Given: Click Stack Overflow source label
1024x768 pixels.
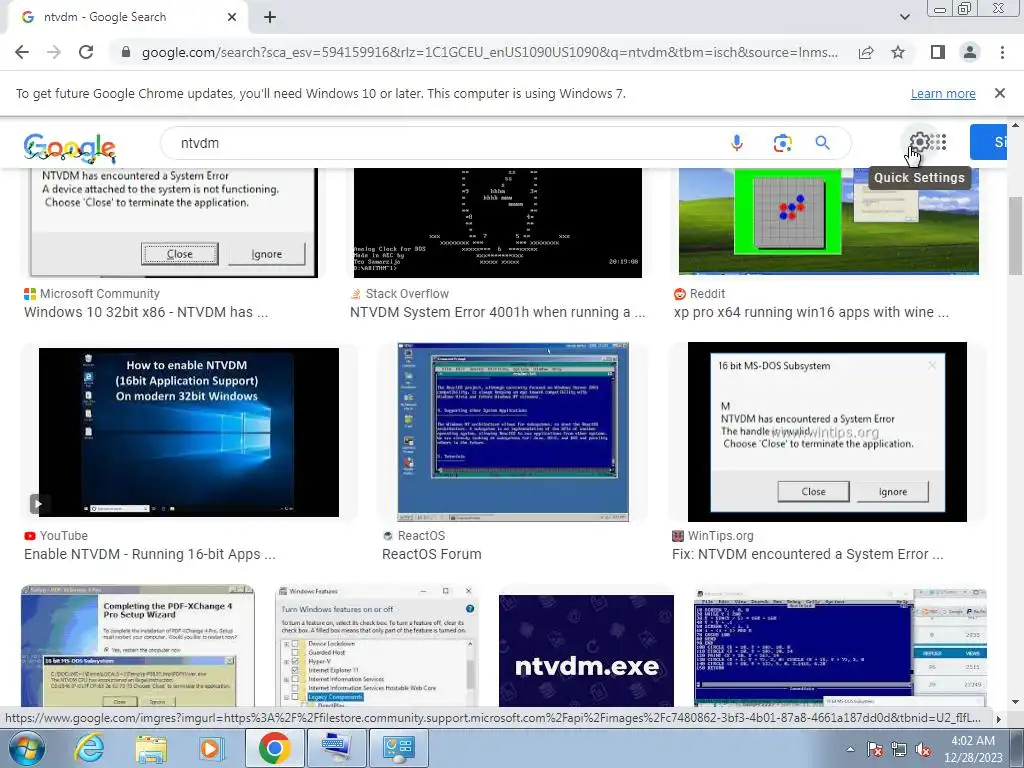Looking at the screenshot, I should [407, 294].
